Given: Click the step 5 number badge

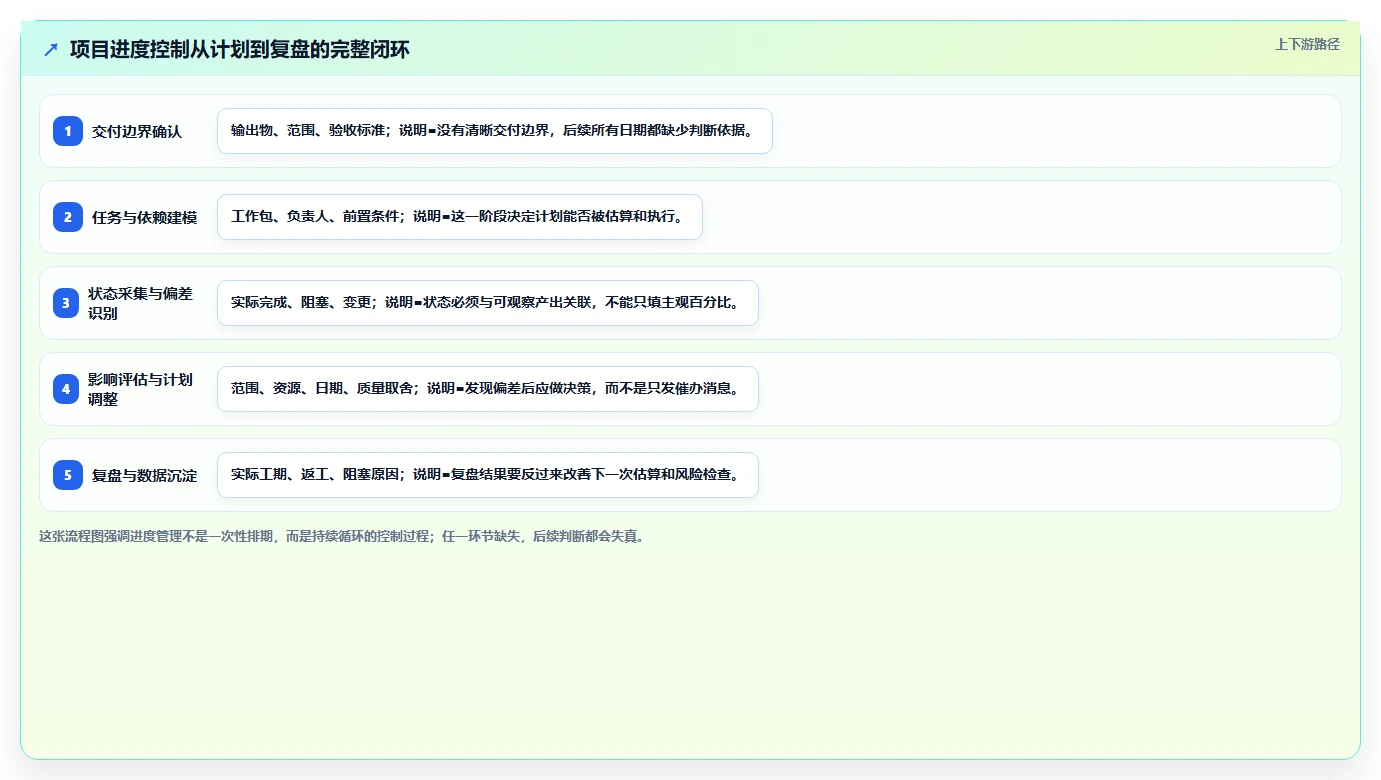Looking at the screenshot, I should click(x=68, y=475).
